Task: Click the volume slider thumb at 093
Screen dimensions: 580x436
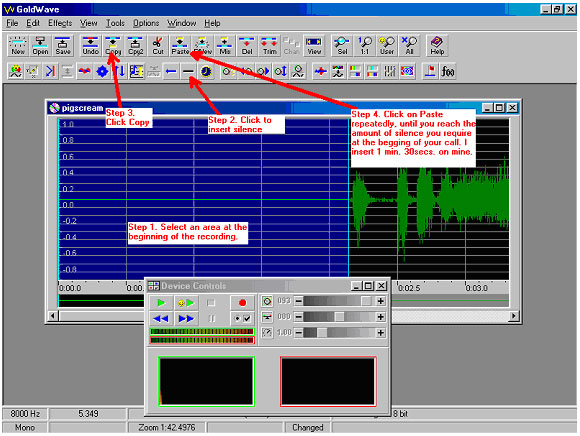Action: click(366, 301)
